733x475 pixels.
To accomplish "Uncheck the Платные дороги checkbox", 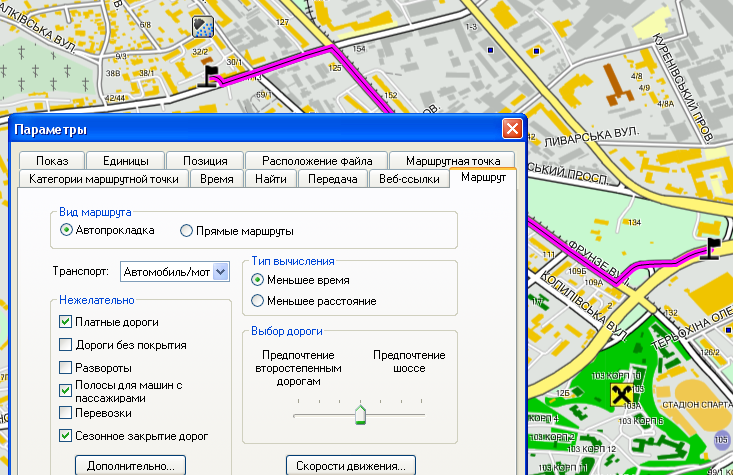I will (66, 322).
